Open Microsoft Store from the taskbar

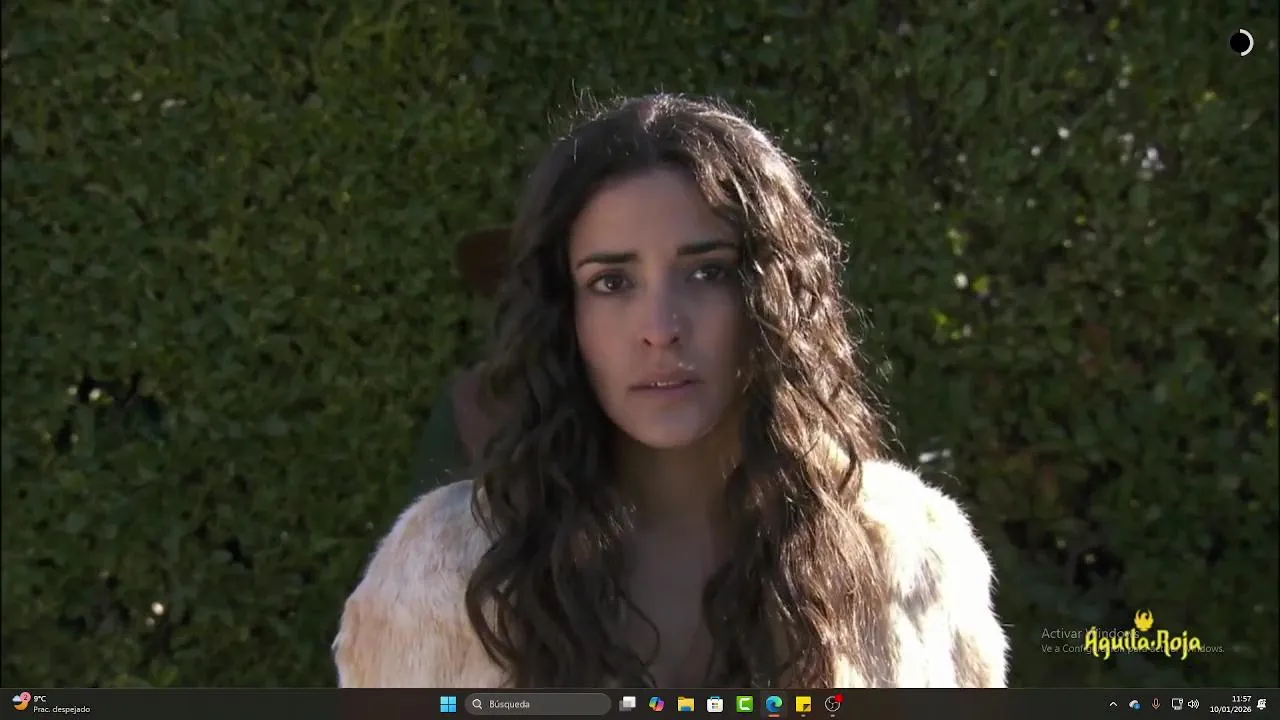click(715, 704)
